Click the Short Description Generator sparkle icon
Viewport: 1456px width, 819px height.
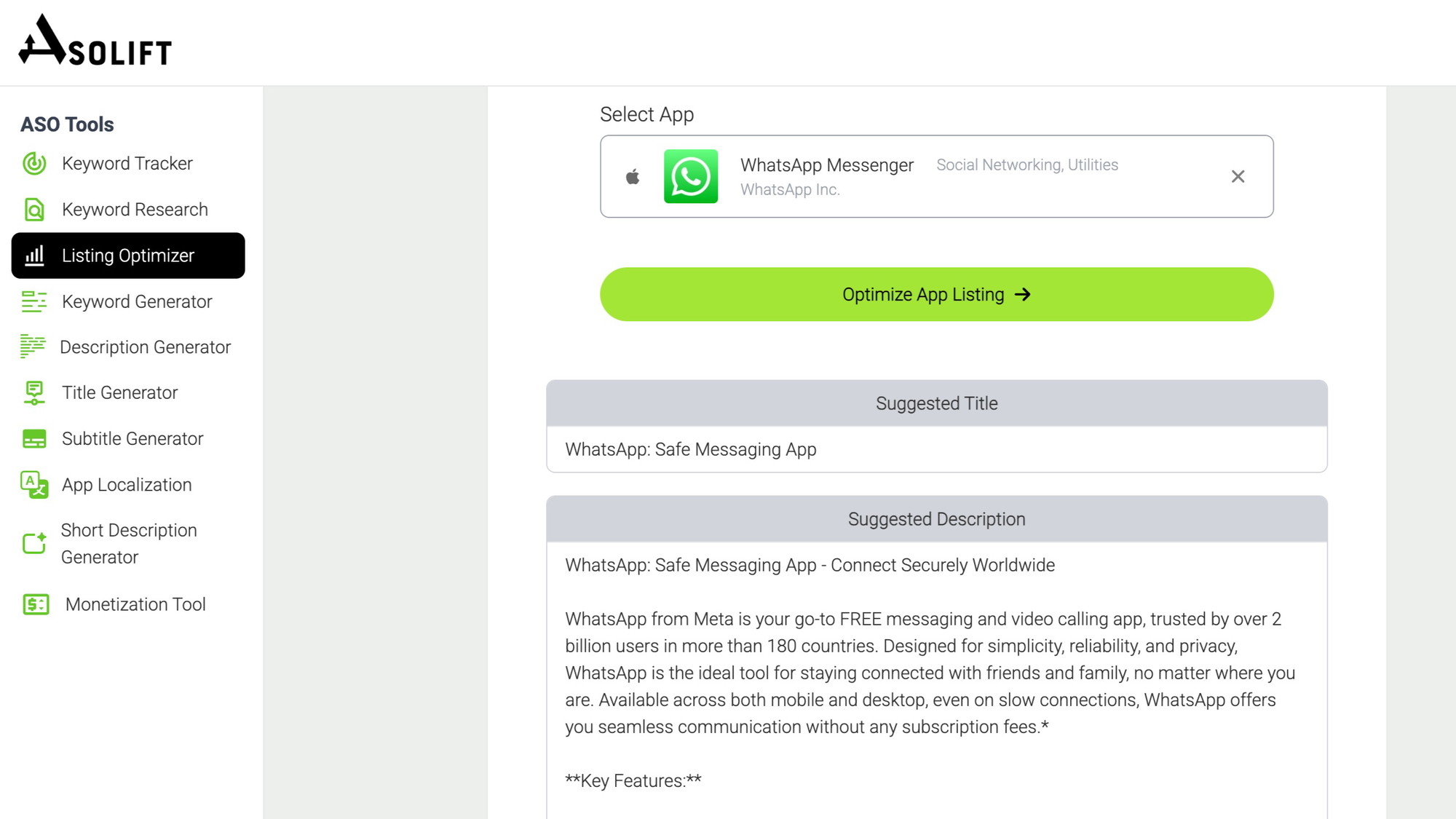pos(34,543)
